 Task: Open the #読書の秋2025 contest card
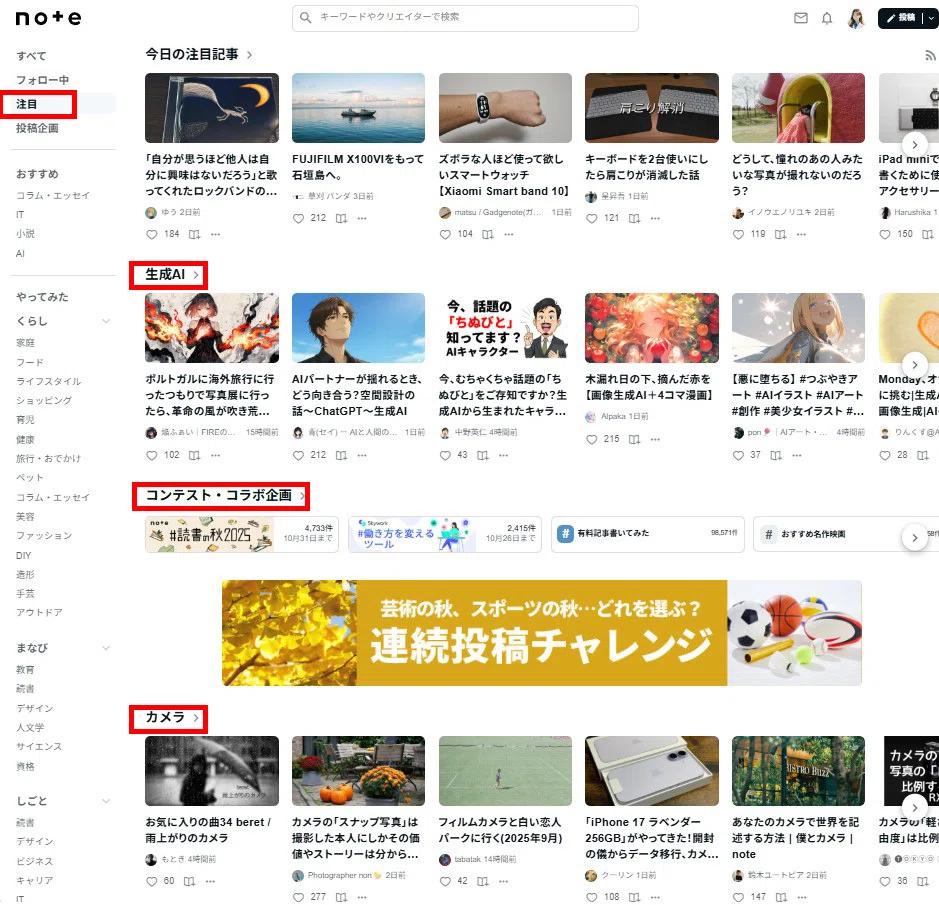[x=241, y=534]
